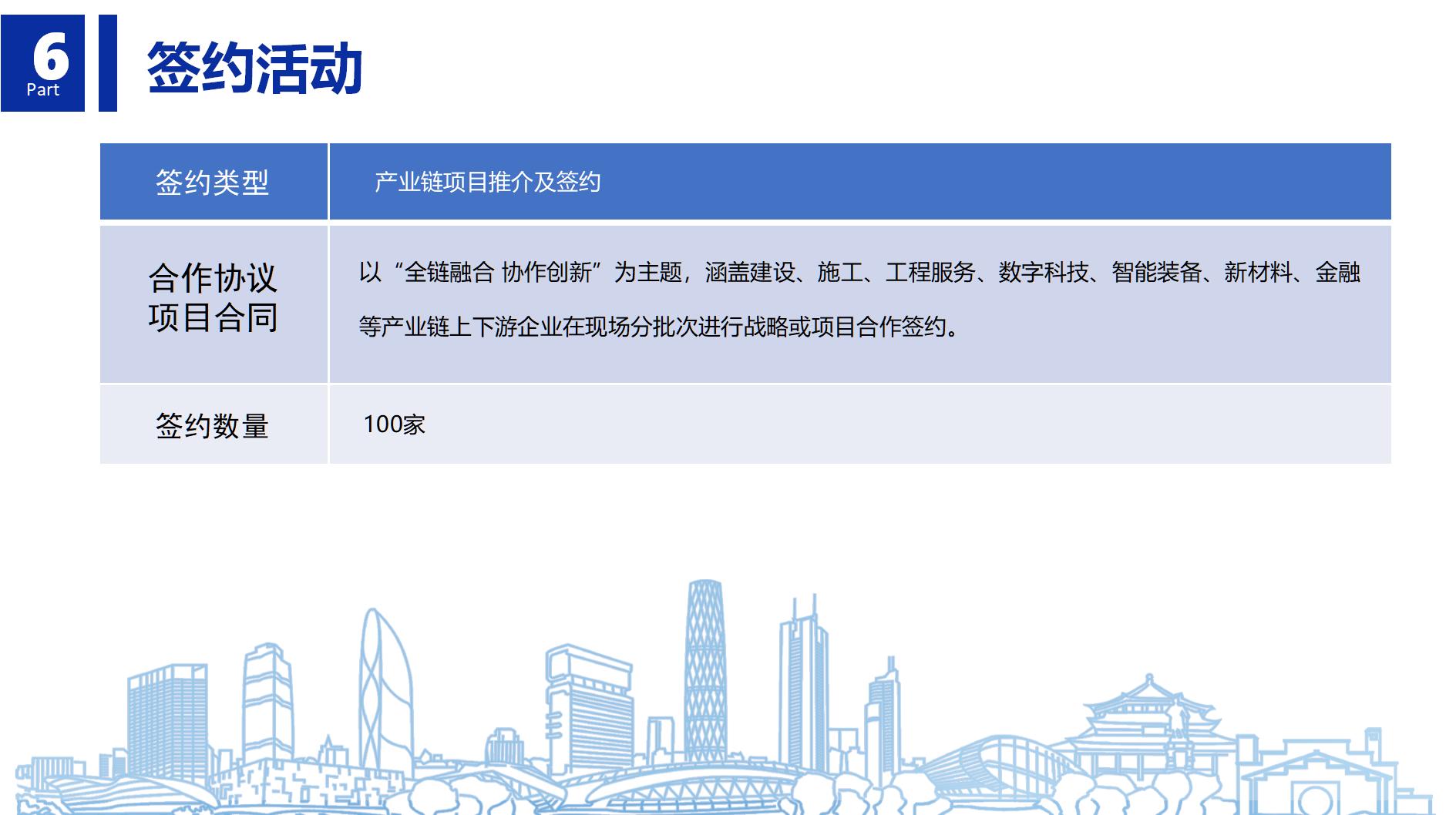
Task: Select the 合作协议 项目合同 cell
Action: (213, 297)
